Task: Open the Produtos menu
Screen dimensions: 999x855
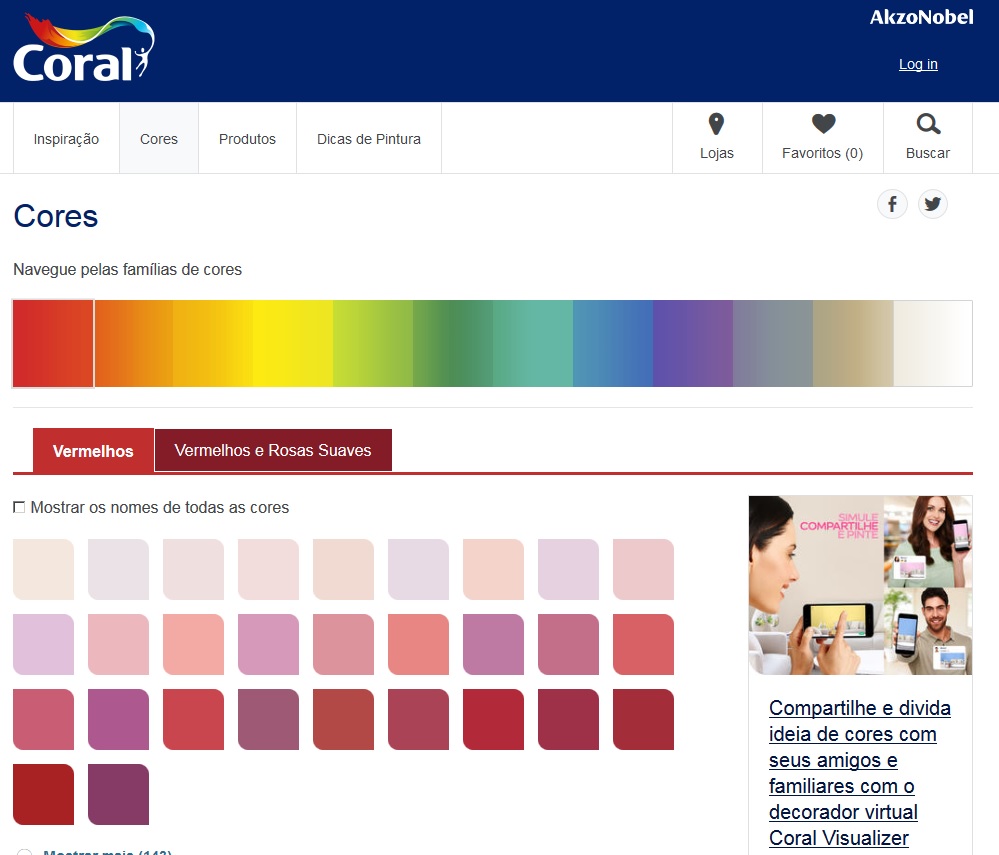Action: 247,139
